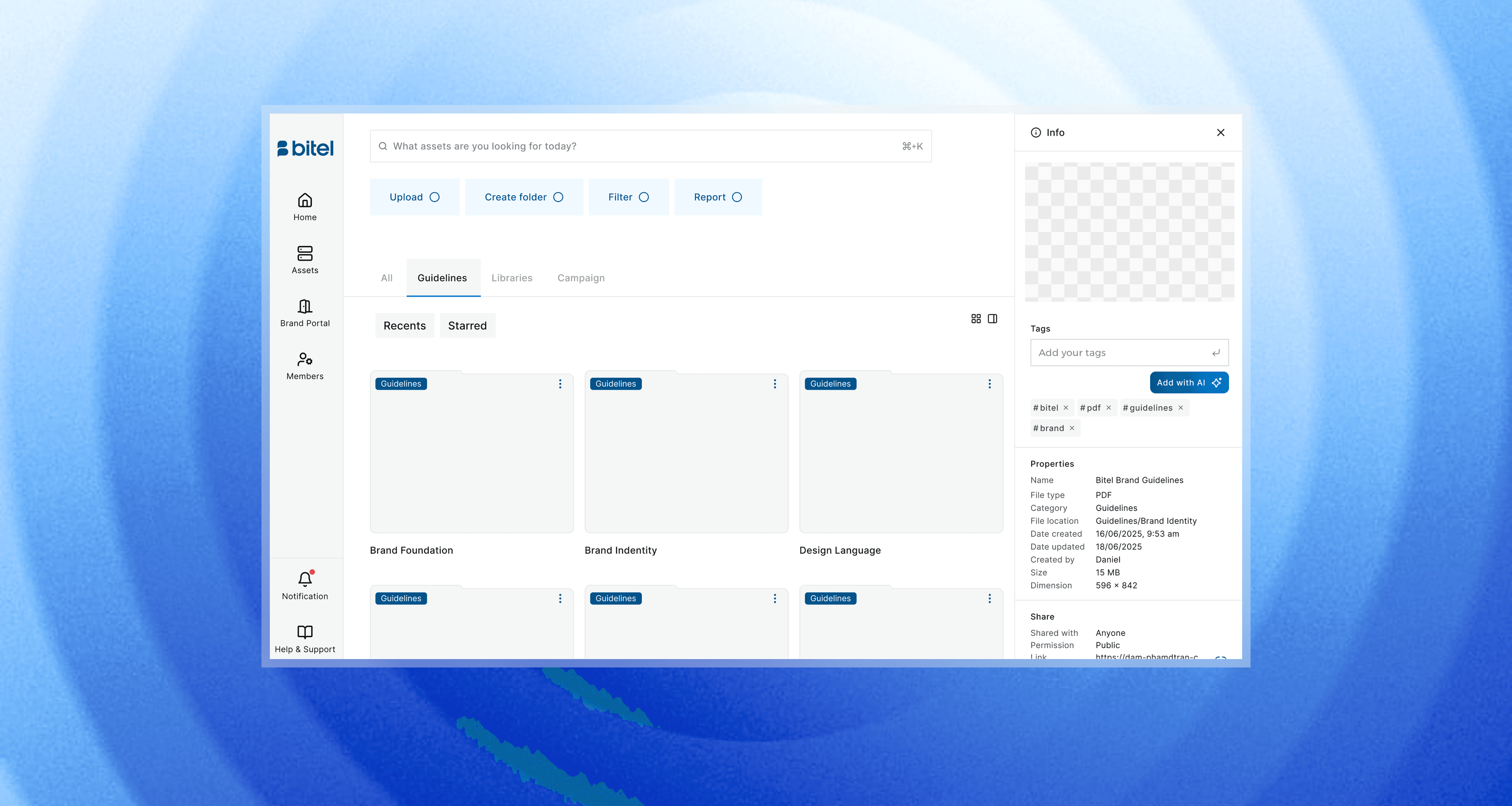The image size is (1512, 806).
Task: Switch to the Libraries tab
Action: (x=512, y=278)
